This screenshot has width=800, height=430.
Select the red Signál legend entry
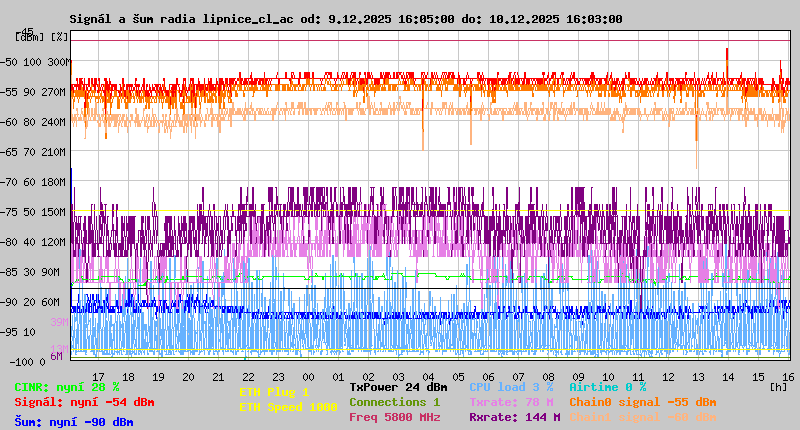(x=84, y=402)
